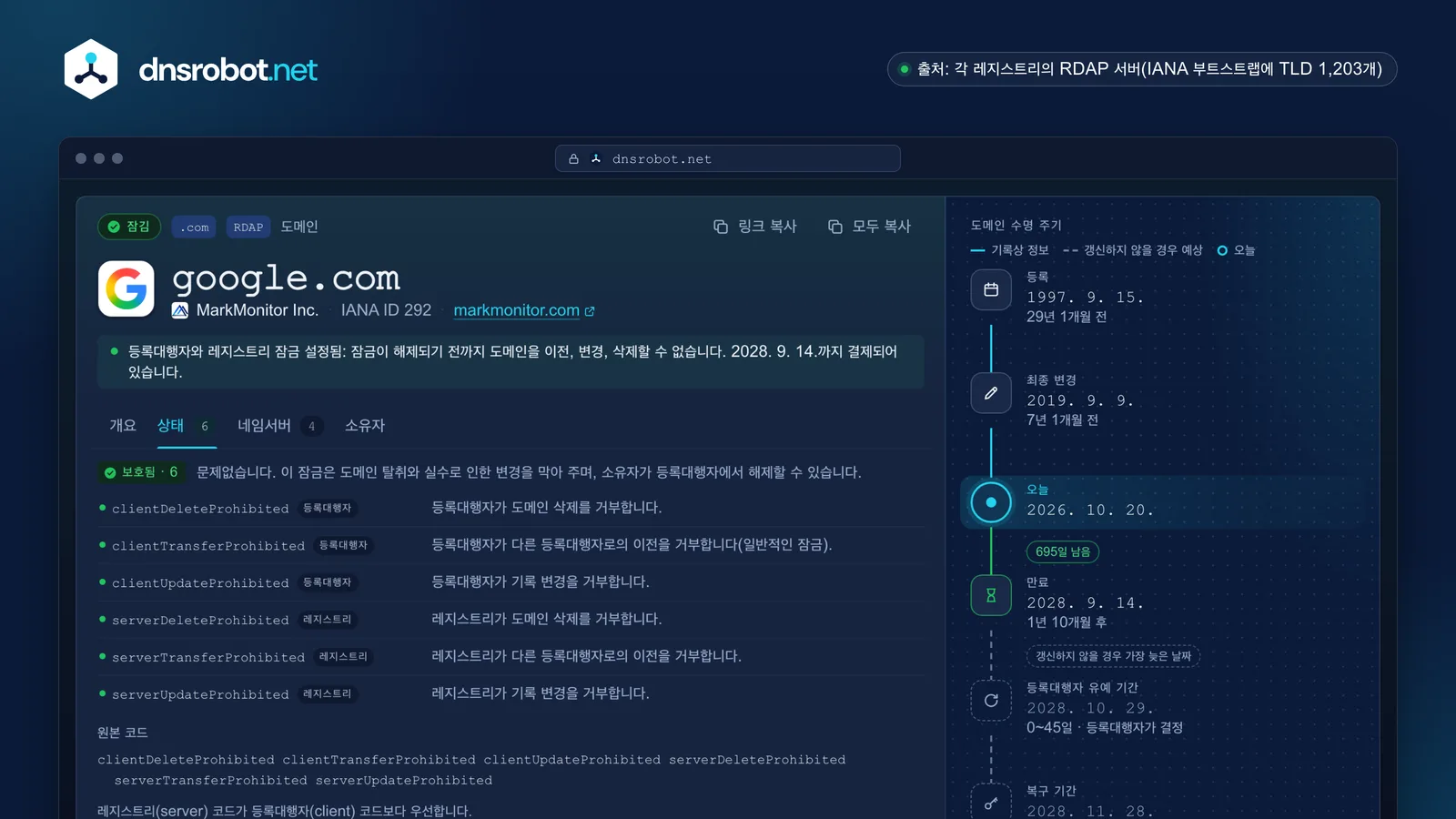Image resolution: width=1456 pixels, height=819 pixels.
Task: Click the dnsrobot.net brand wordmark
Action: 227,70
